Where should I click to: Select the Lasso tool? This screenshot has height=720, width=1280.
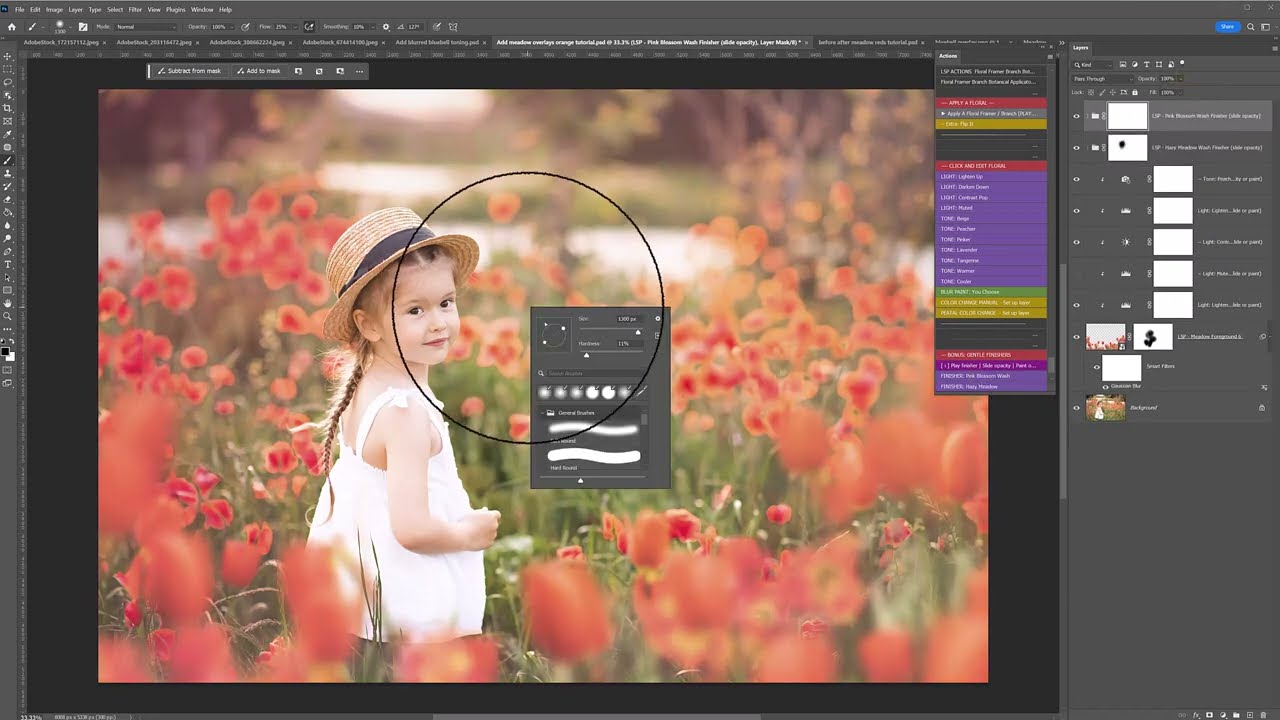click(x=8, y=82)
